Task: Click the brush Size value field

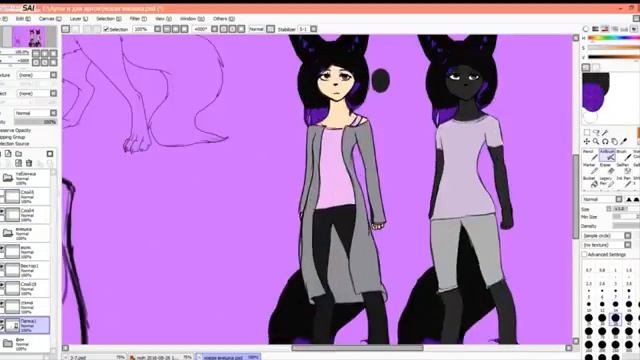Action: (x=626, y=209)
